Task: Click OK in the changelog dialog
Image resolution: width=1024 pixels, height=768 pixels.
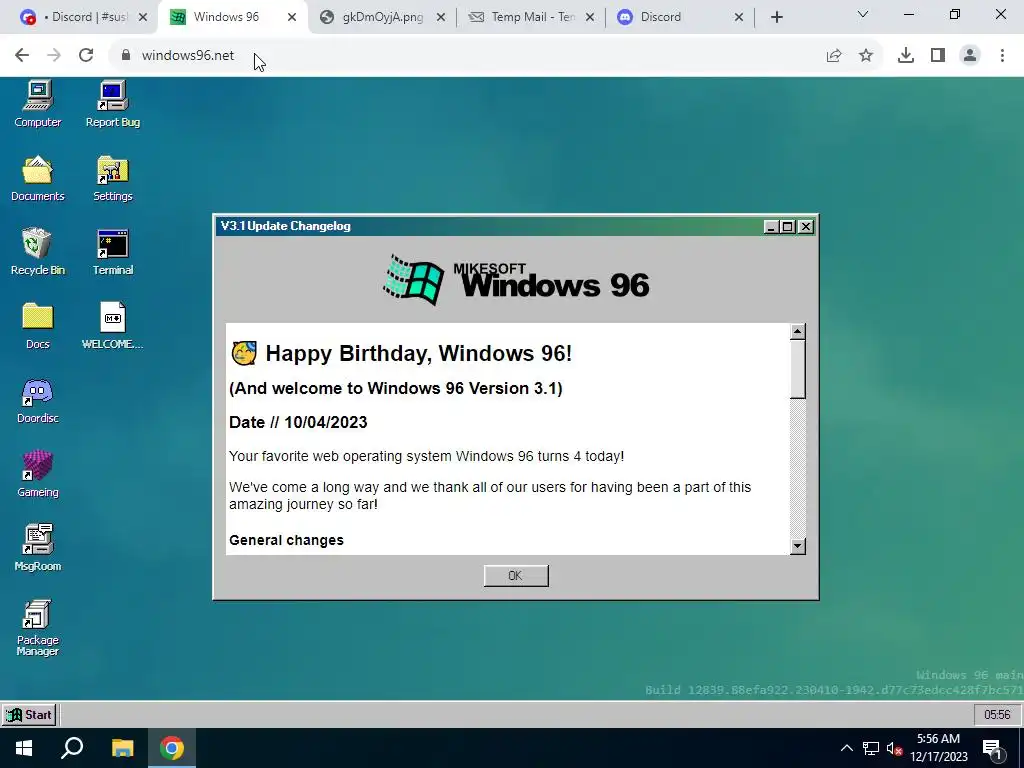Action: pos(516,575)
